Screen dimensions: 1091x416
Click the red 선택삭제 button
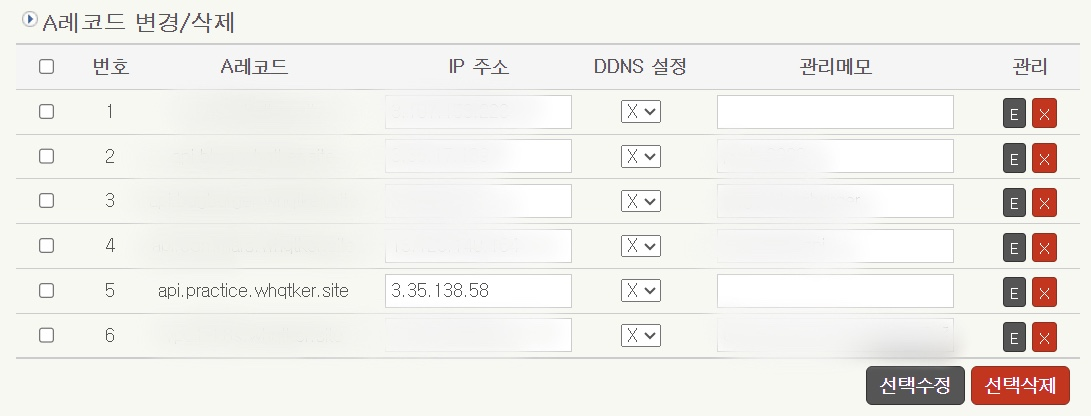1020,385
